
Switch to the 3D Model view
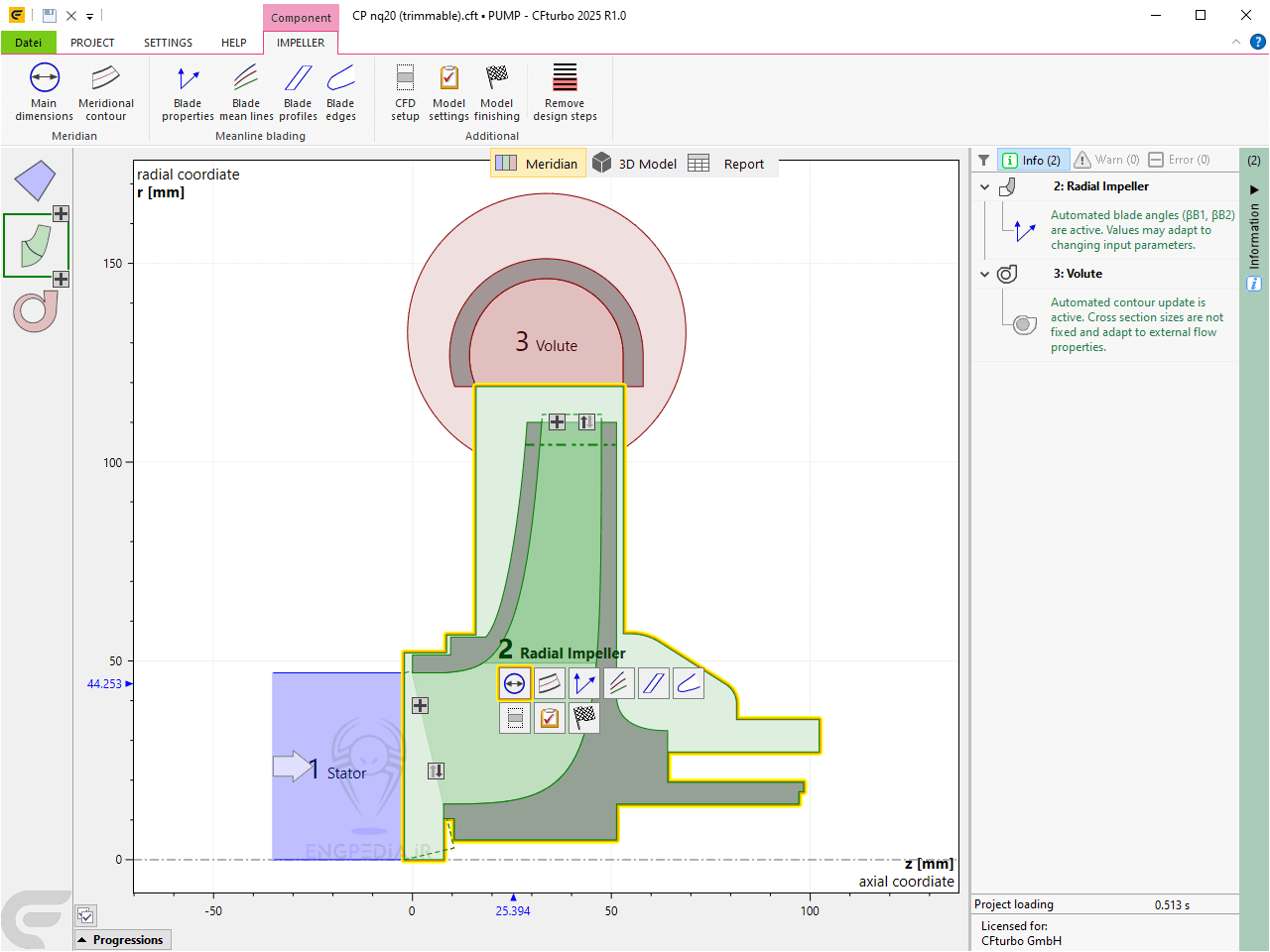click(635, 164)
